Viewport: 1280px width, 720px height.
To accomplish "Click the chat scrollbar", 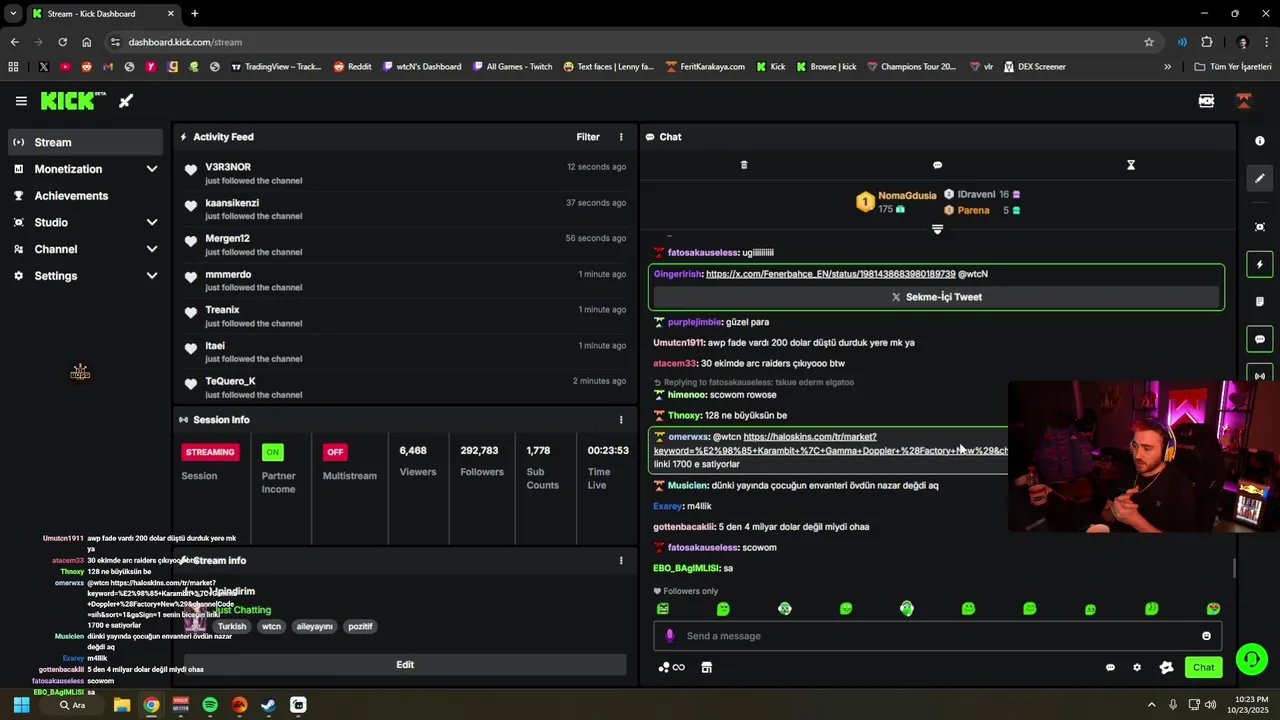I will [1233, 568].
